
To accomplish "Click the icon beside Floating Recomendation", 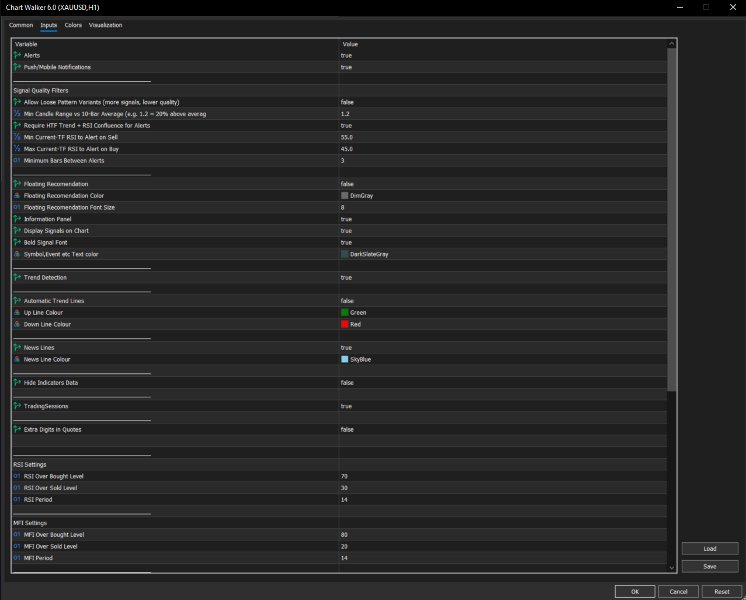I will coord(17,184).
